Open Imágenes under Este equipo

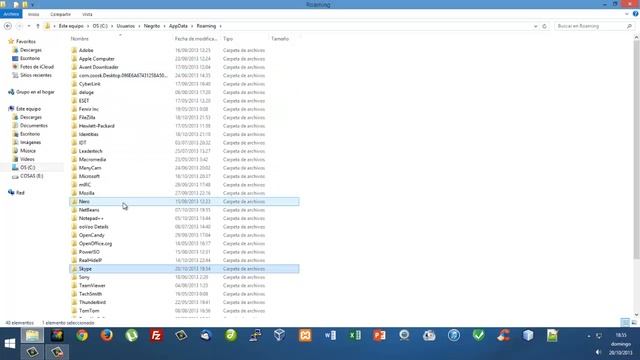31,142
